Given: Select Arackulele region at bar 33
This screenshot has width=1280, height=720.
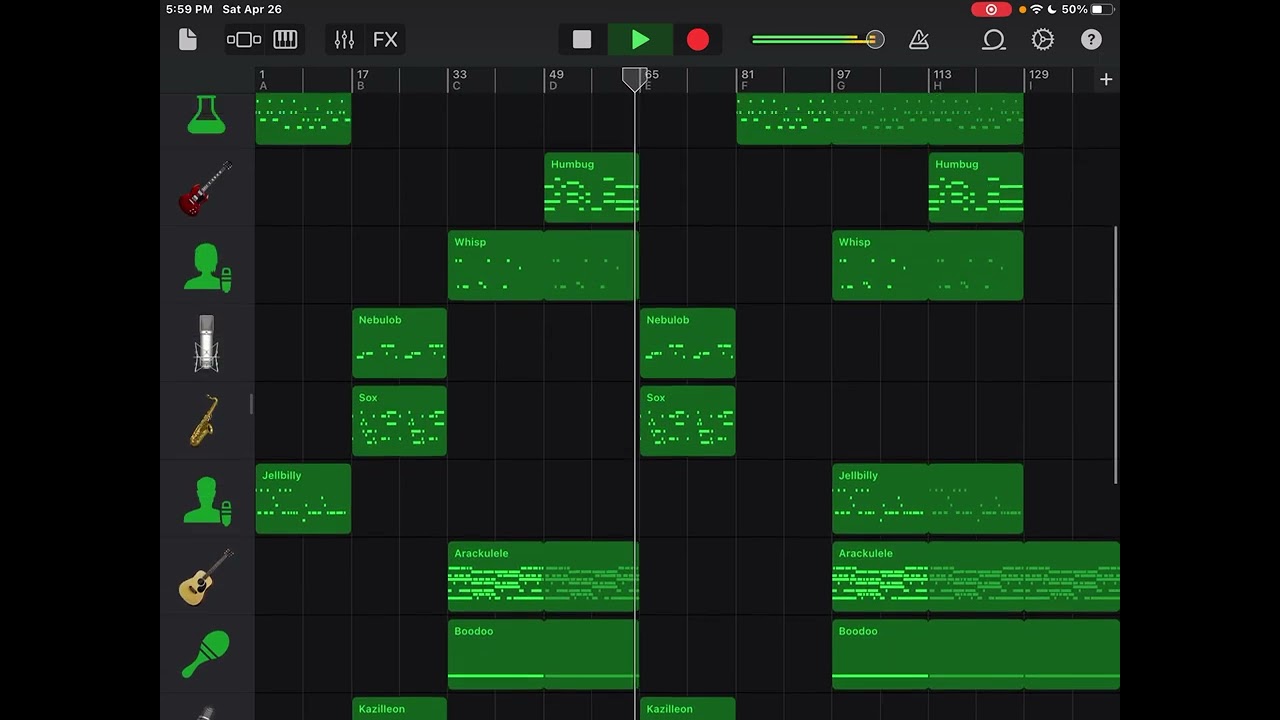Looking at the screenshot, I should pyautogui.click(x=543, y=577).
